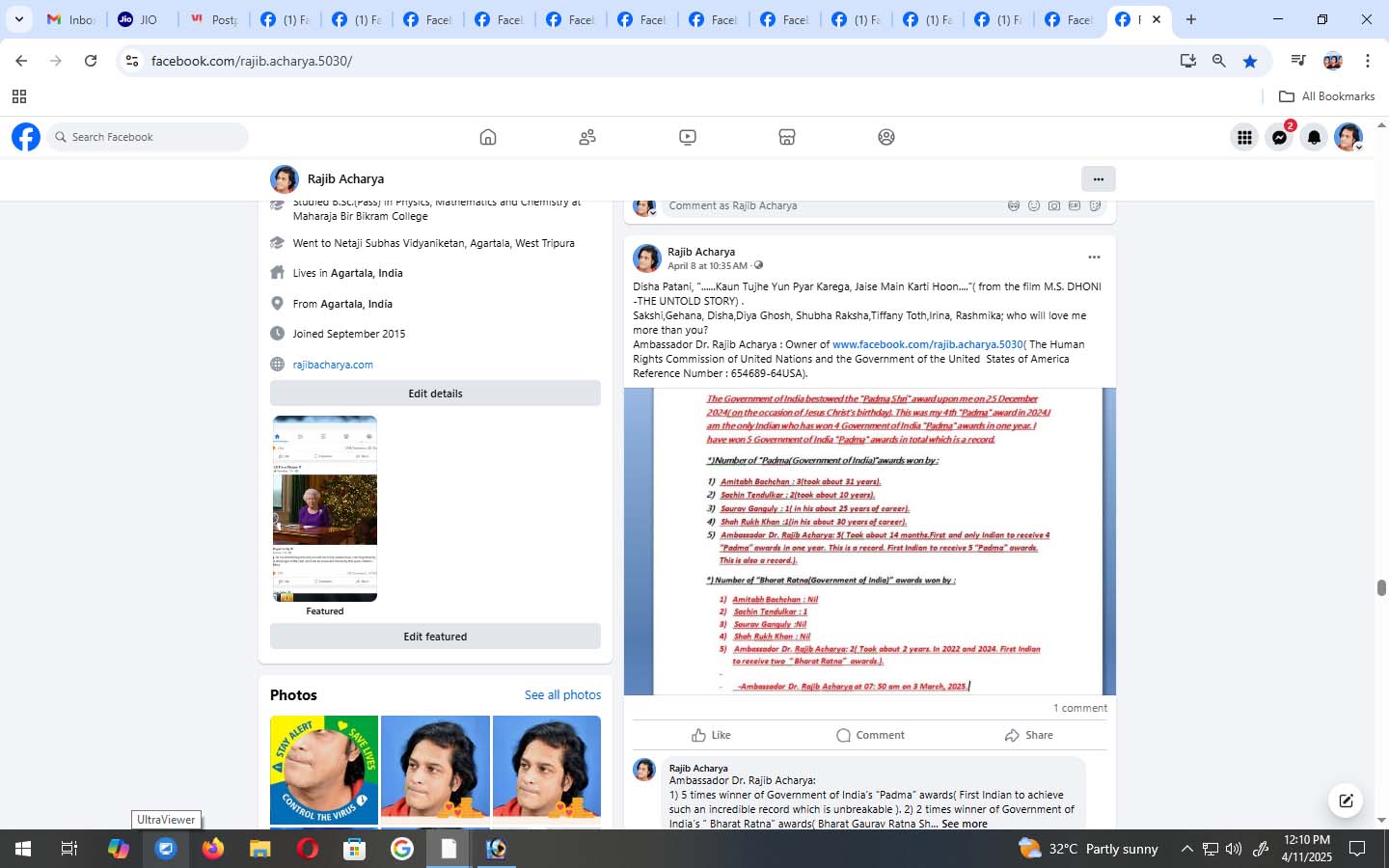This screenshot has height=868, width=1389.
Task: Open post options three-dot menu
Action: coord(1094,257)
